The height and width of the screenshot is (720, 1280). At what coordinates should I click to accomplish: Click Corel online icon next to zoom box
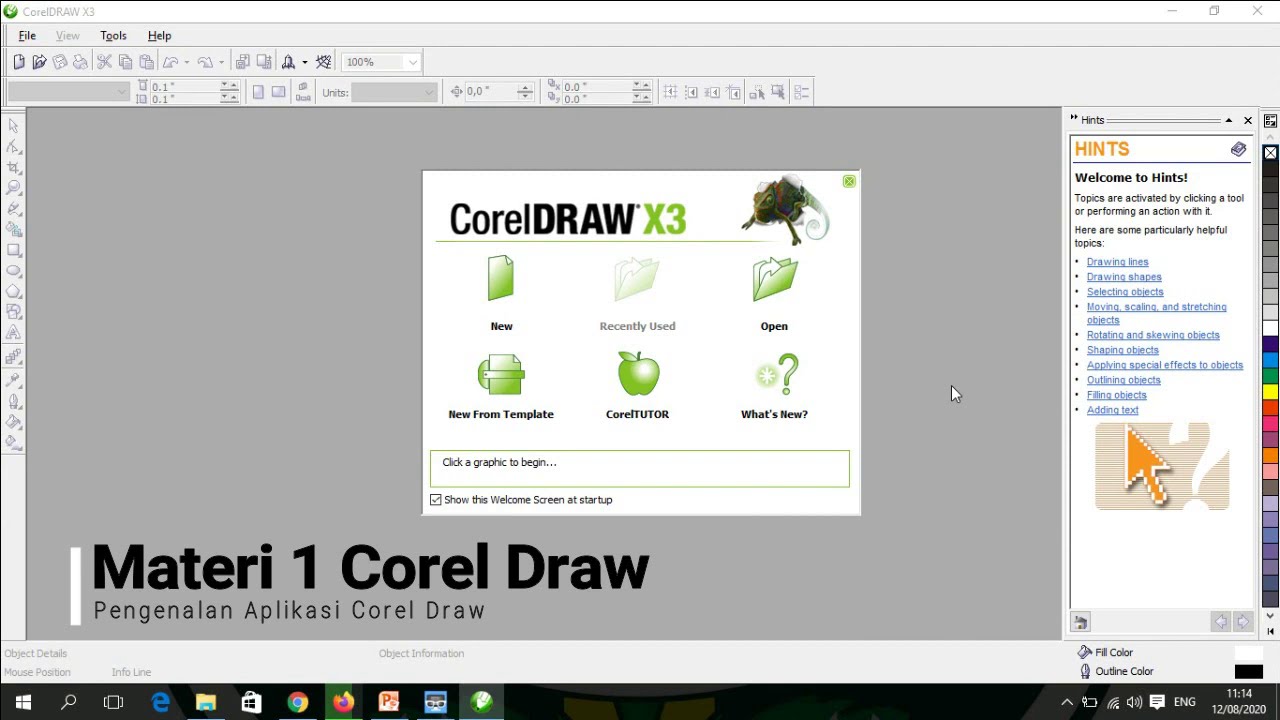[323, 62]
